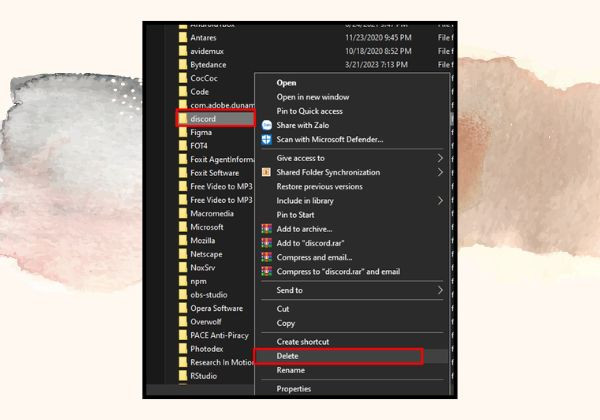This screenshot has width=600, height=420.
Task: Click the Mozilla folder icon
Action: tap(183, 241)
